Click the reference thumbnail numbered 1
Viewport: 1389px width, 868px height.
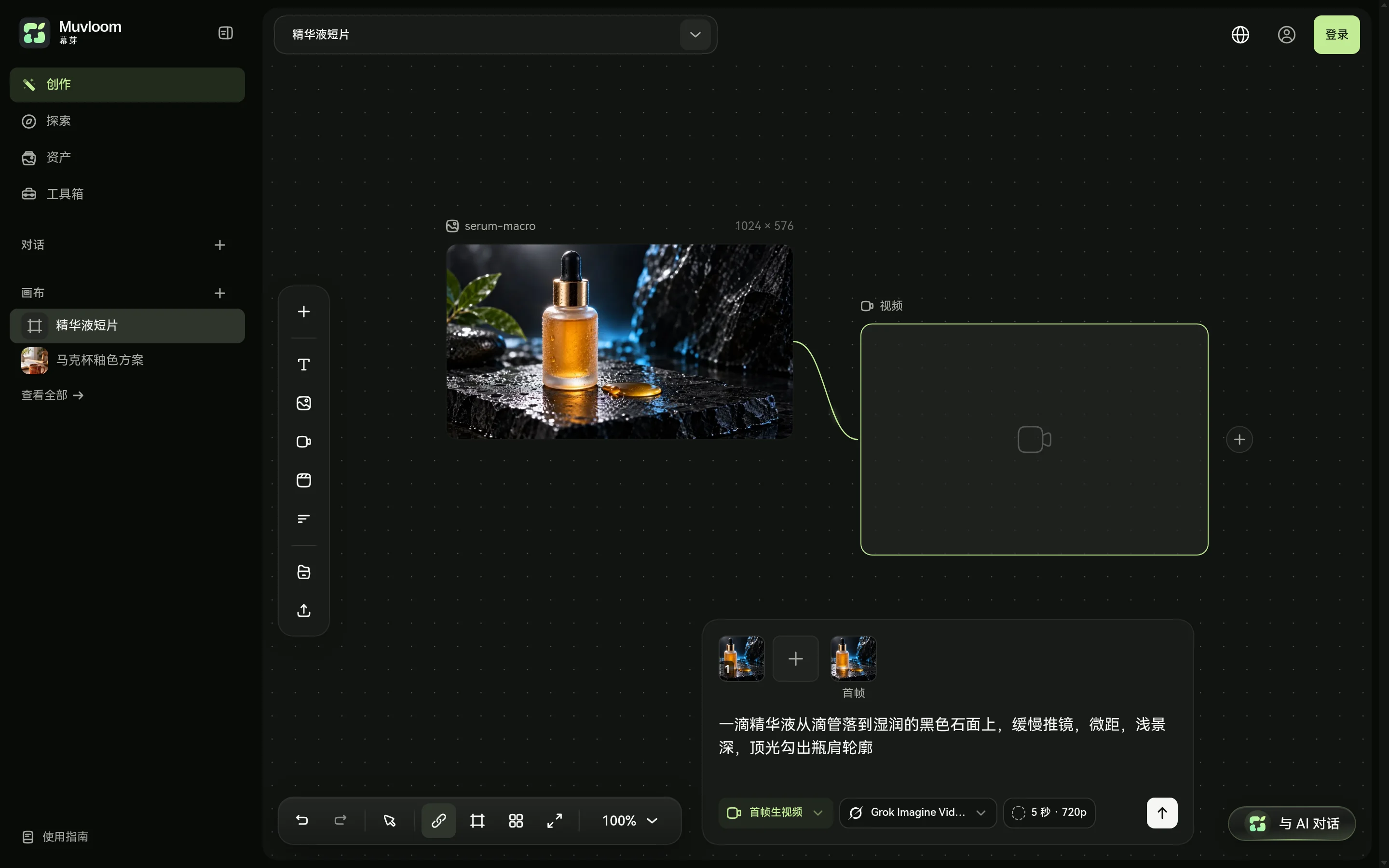pyautogui.click(x=742, y=658)
